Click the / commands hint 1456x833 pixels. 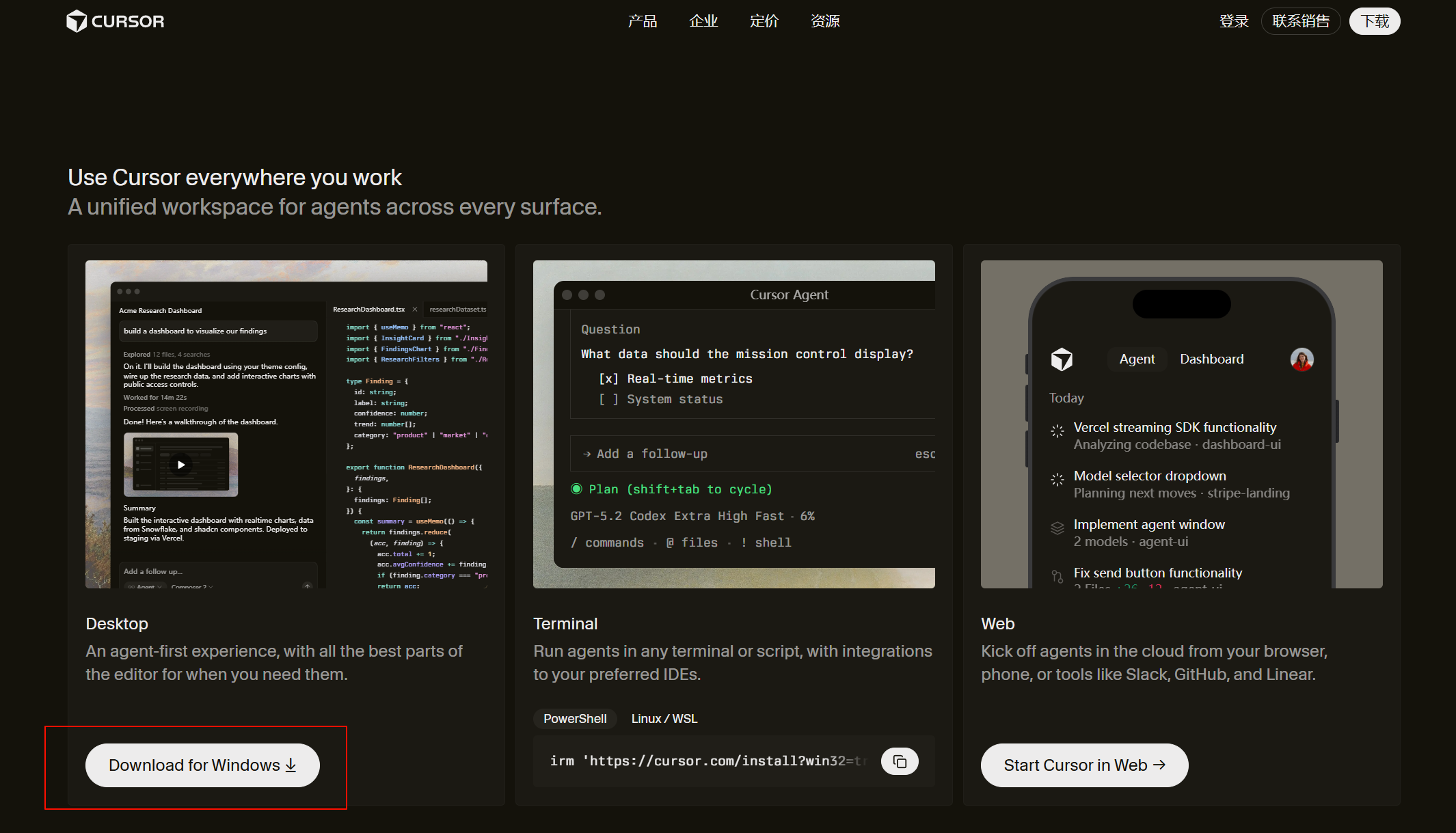(607, 543)
